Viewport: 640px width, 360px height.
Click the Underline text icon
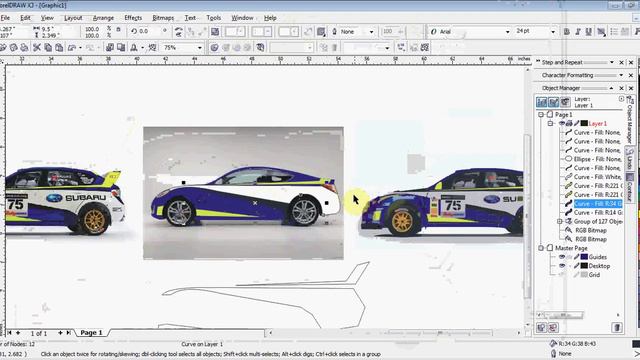pyautogui.click(x=589, y=32)
